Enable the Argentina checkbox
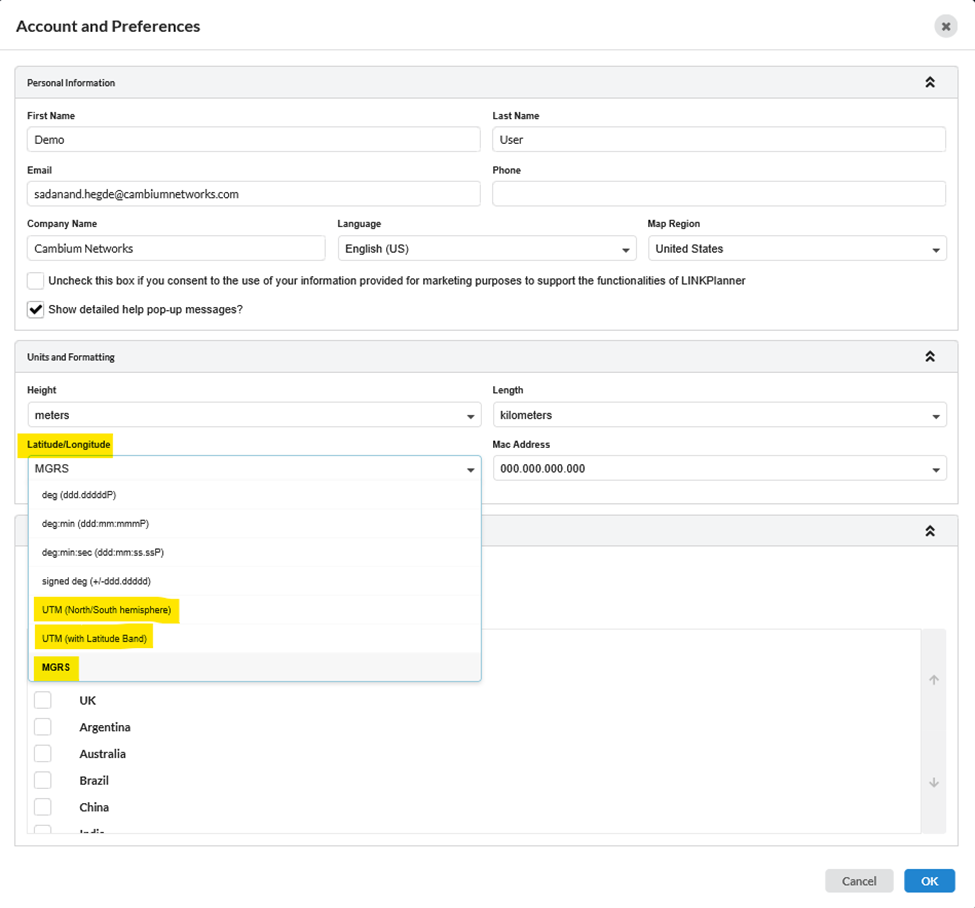Viewport: 975px width, 908px height. [x=43, y=727]
